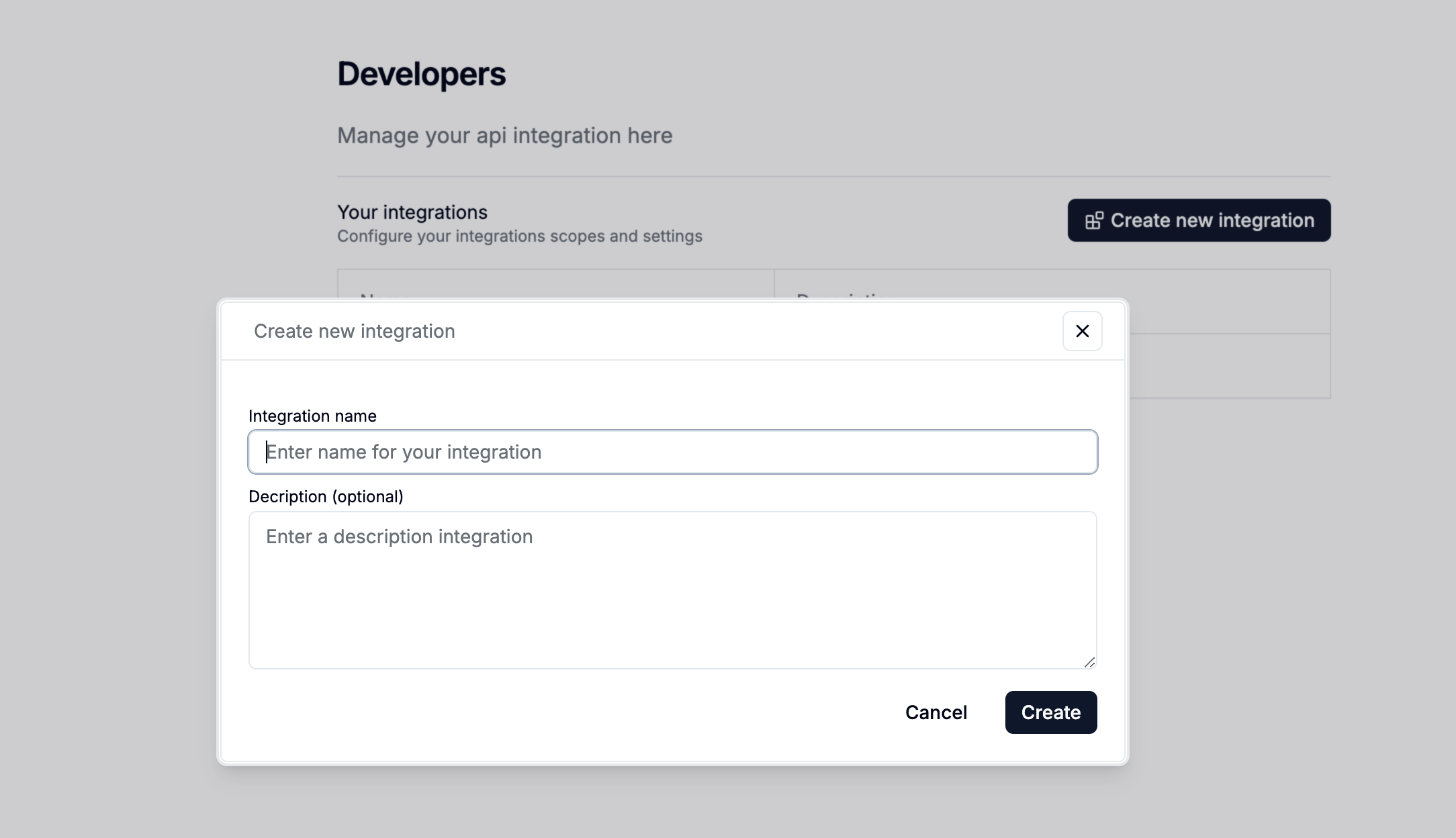1456x838 pixels.
Task: Click the 'Your integrations' section title
Action: 412,212
